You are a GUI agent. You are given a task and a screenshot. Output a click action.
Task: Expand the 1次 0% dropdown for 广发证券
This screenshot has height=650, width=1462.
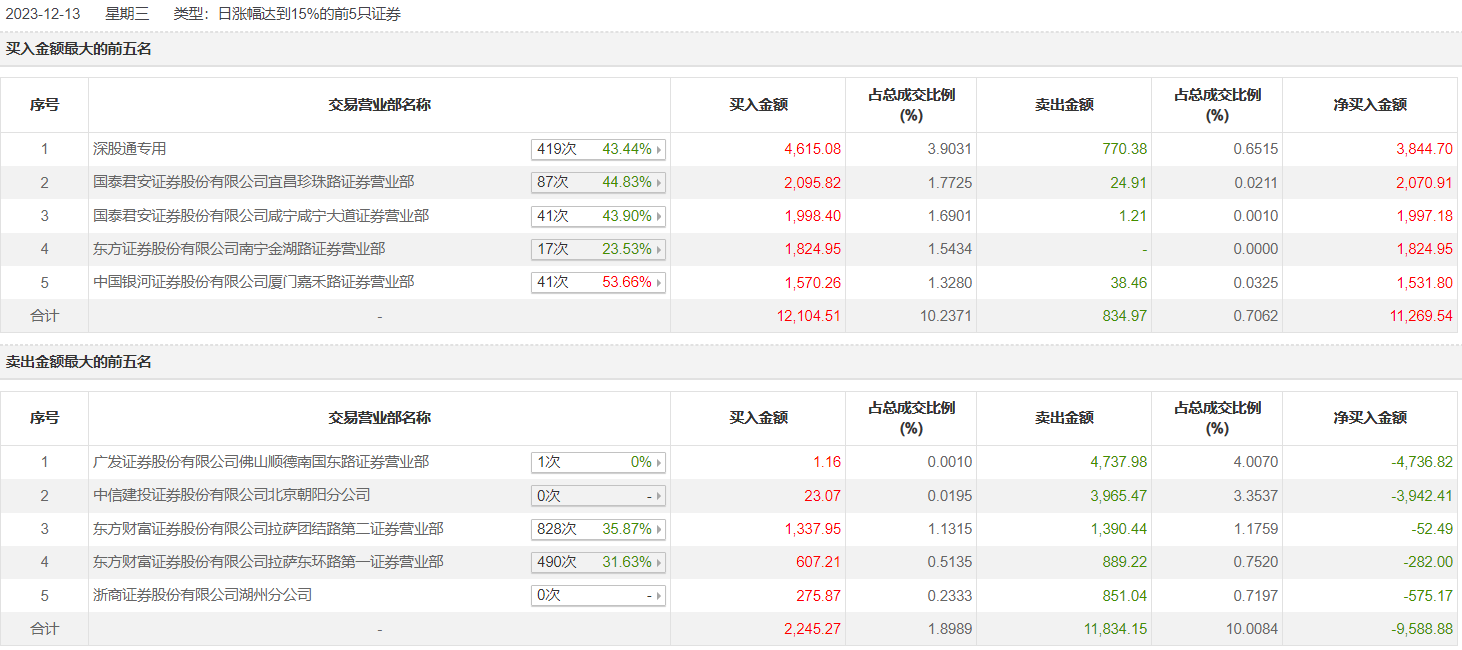(598, 462)
